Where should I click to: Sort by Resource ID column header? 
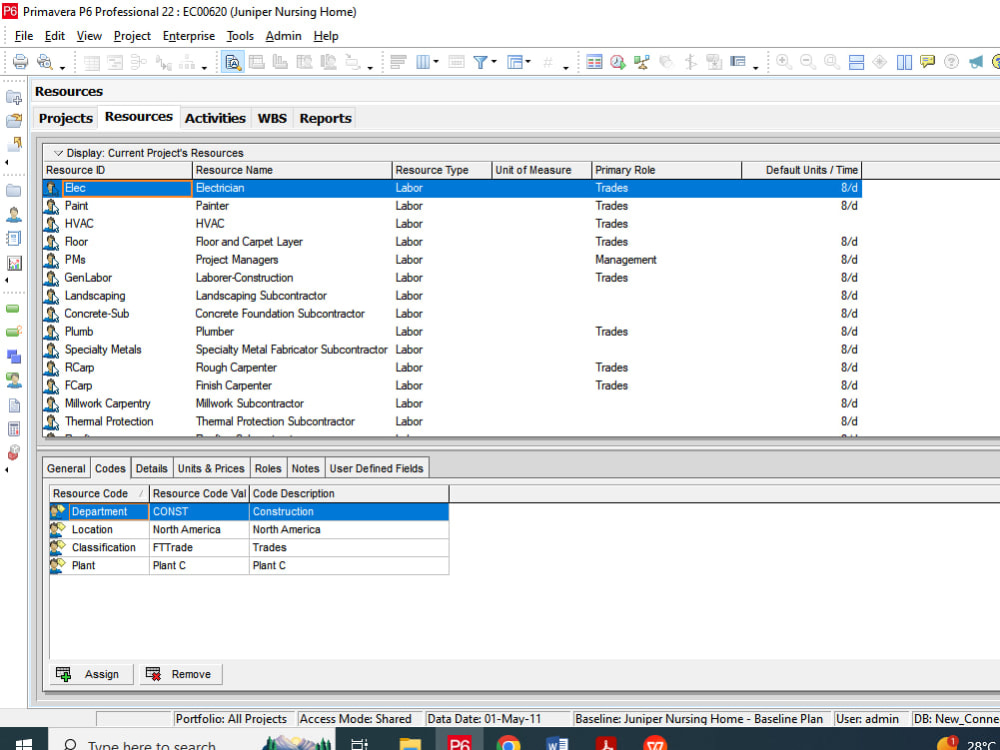(117, 170)
